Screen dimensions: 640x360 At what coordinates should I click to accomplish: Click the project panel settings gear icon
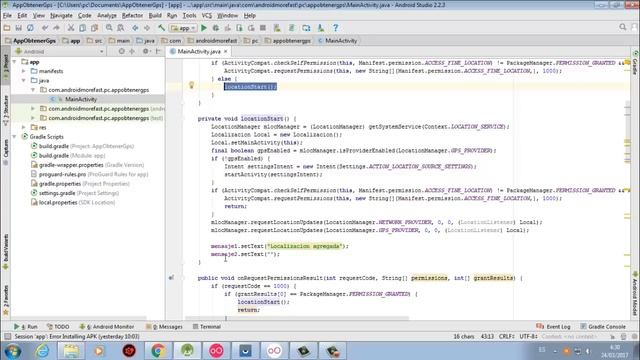(146, 51)
